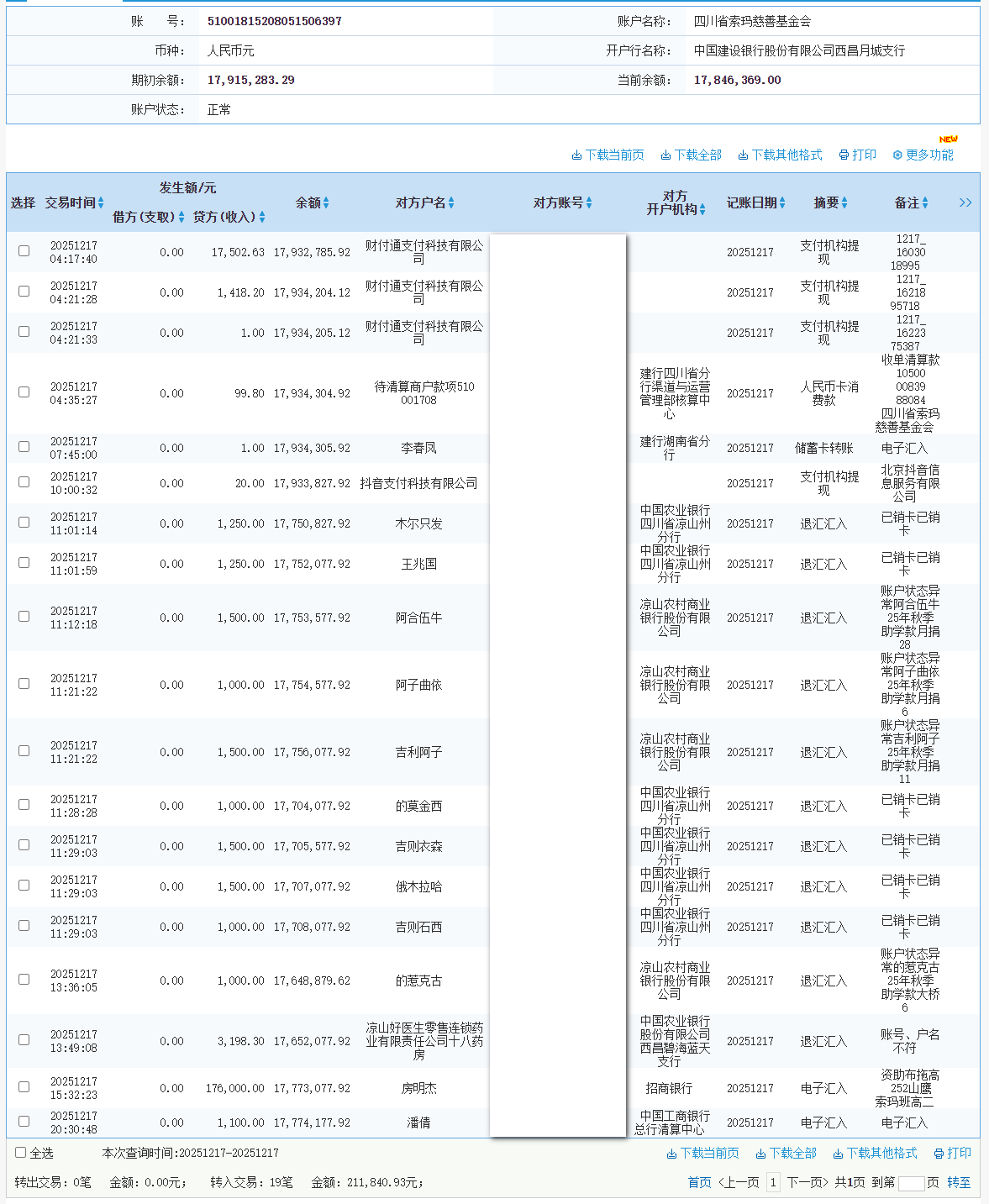Tick the checkbox for 房明杰 176,000.00 row
The image size is (989, 1204).
pos(24,1087)
